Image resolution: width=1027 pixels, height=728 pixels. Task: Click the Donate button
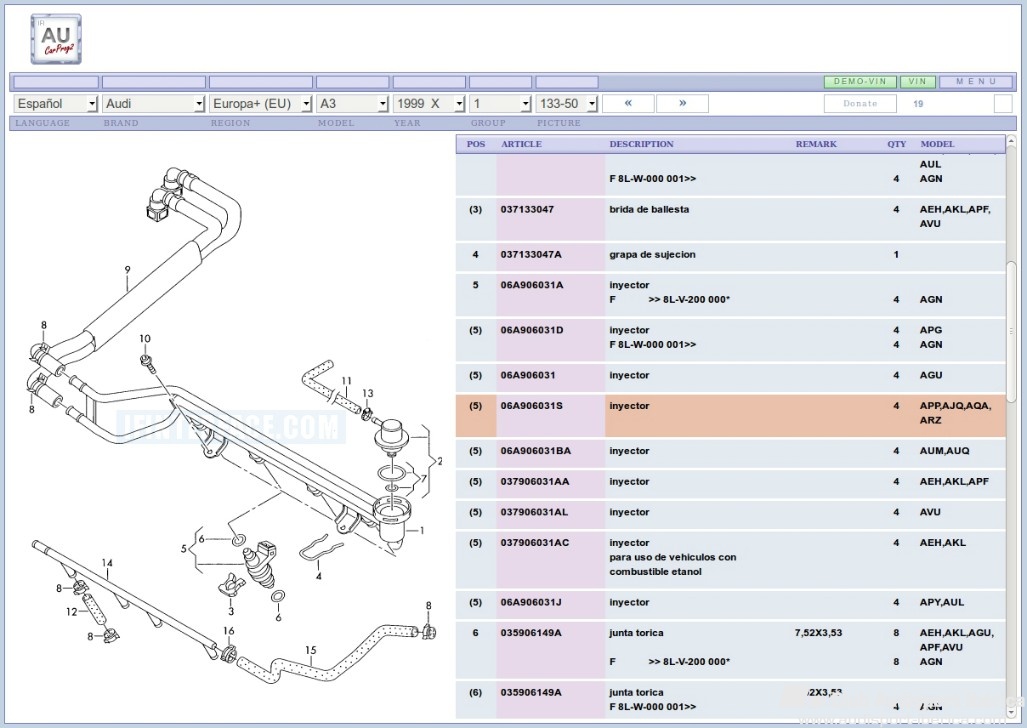click(860, 104)
